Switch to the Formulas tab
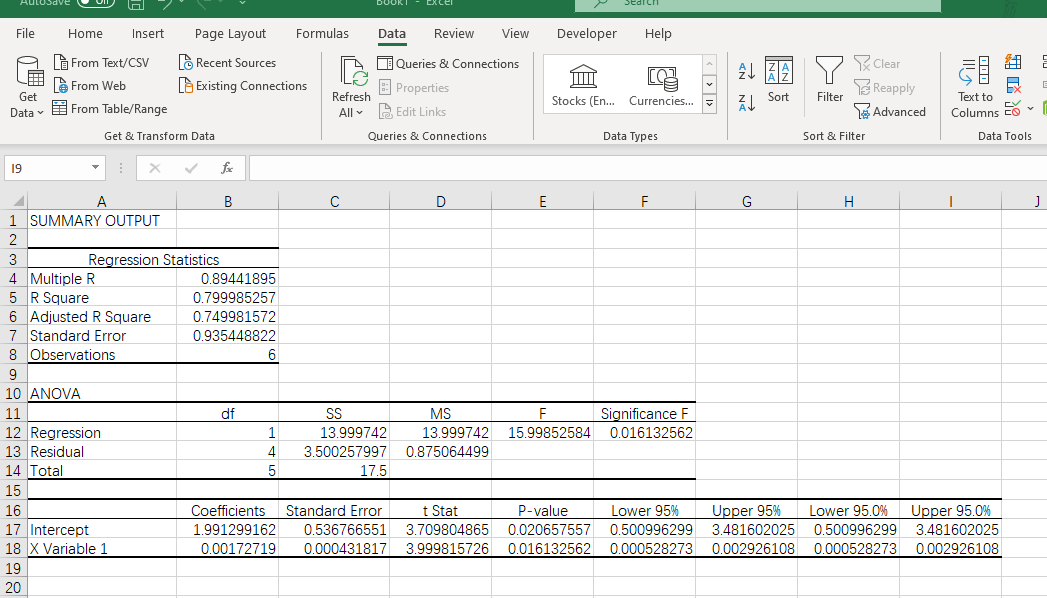 coord(322,33)
